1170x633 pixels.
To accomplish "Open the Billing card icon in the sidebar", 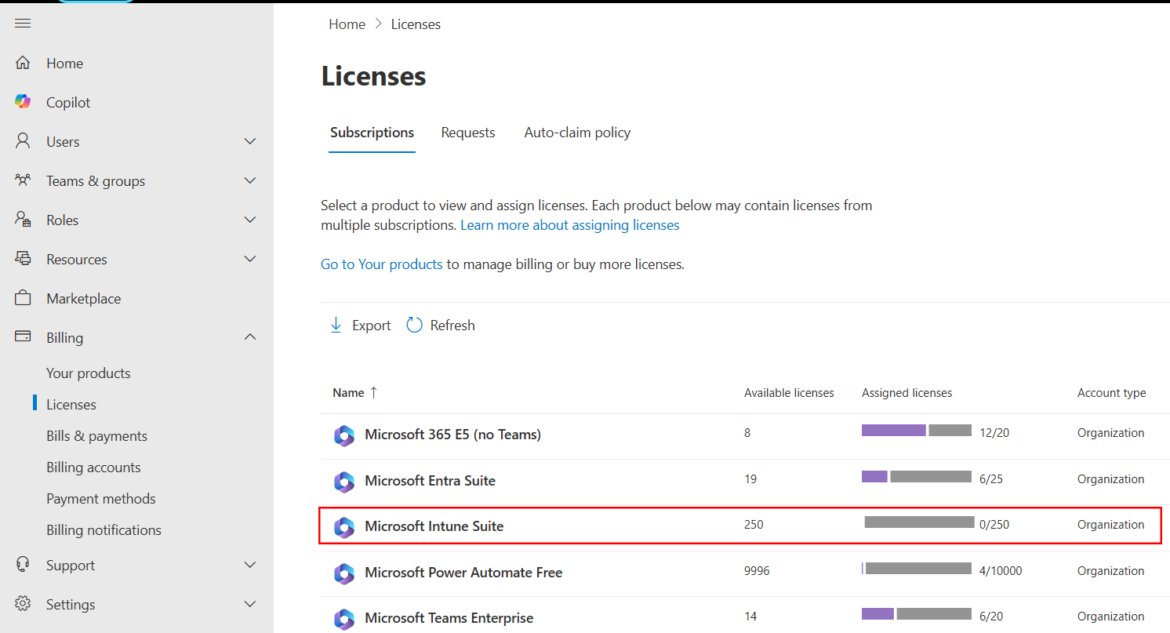I will (x=22, y=337).
